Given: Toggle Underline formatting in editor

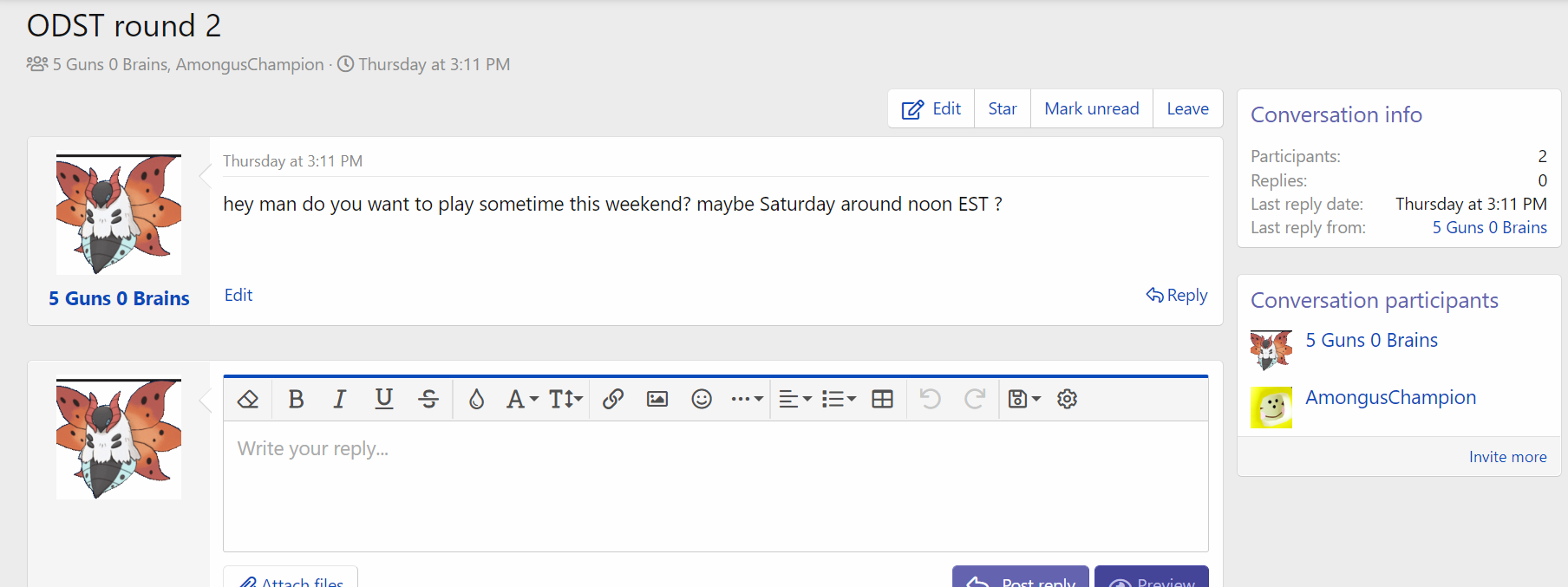Looking at the screenshot, I should [x=383, y=399].
